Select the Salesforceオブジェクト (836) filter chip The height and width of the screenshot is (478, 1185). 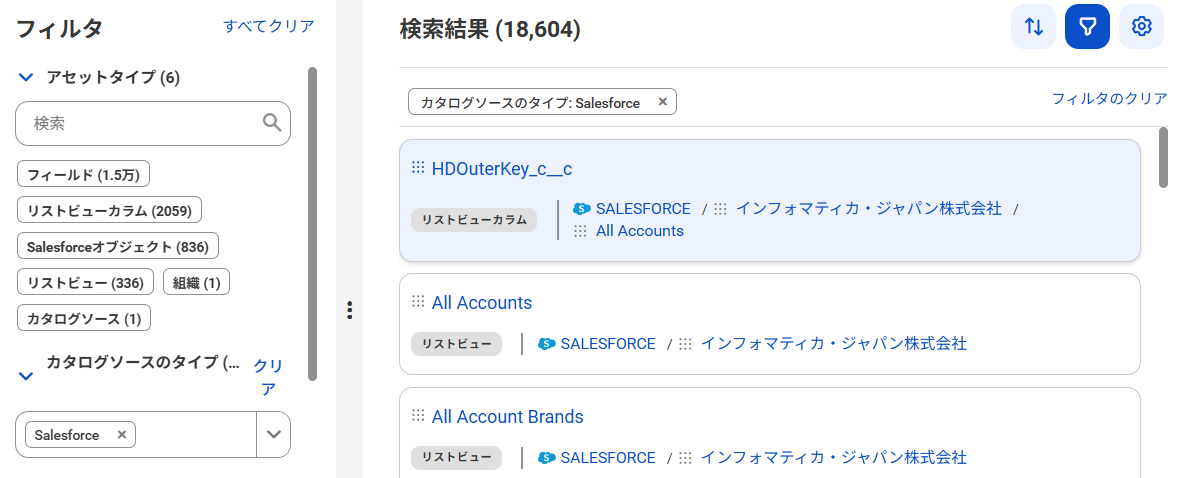point(117,246)
